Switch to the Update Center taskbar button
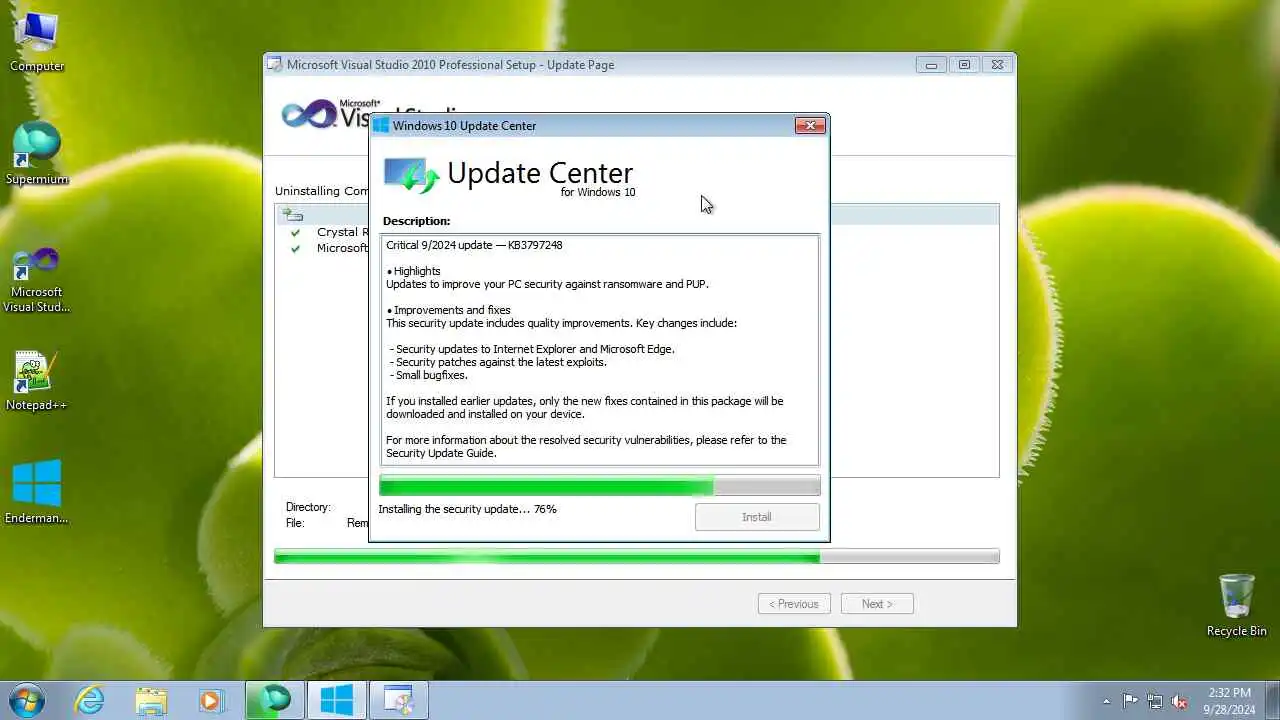Screen dimensions: 1280x720 click(x=336, y=700)
